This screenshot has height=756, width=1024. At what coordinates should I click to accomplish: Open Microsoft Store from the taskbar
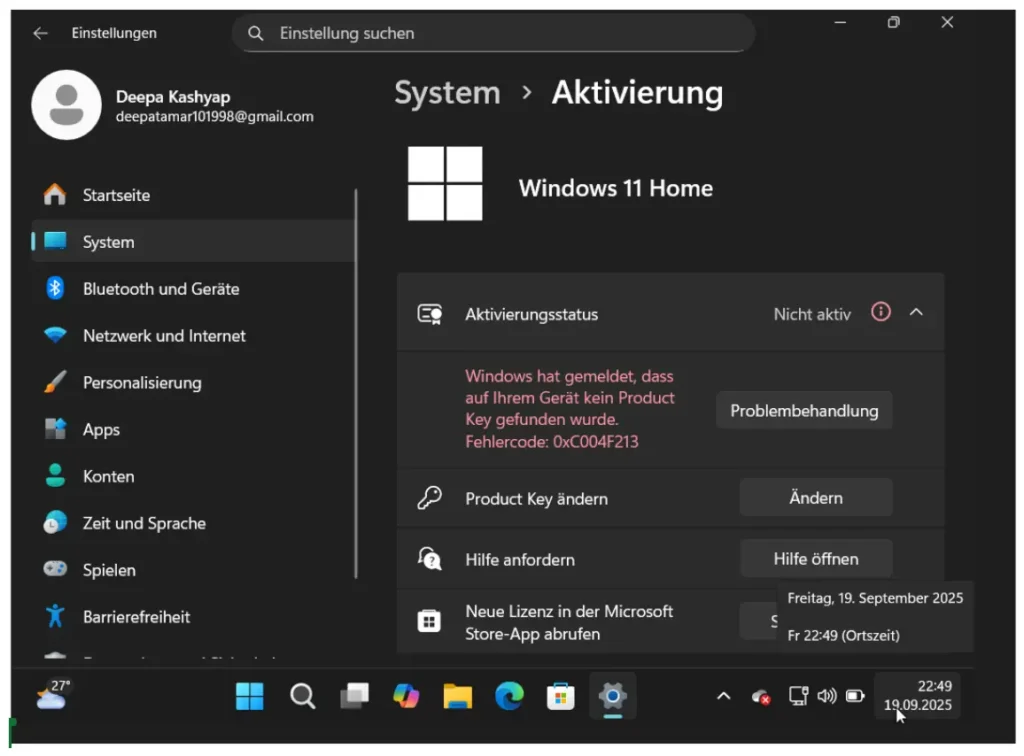(560, 696)
